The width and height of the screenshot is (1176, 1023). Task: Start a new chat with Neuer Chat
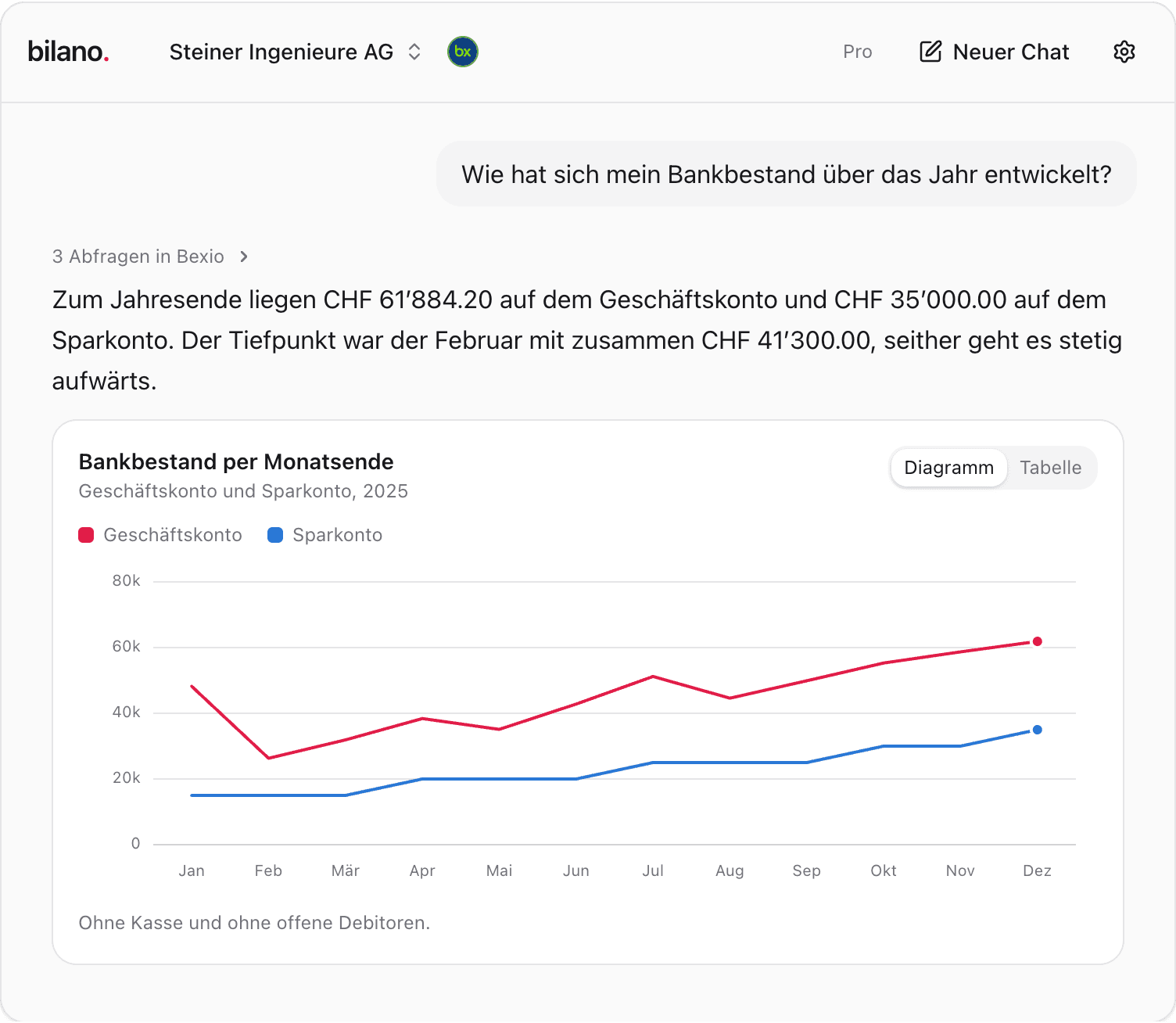(994, 52)
